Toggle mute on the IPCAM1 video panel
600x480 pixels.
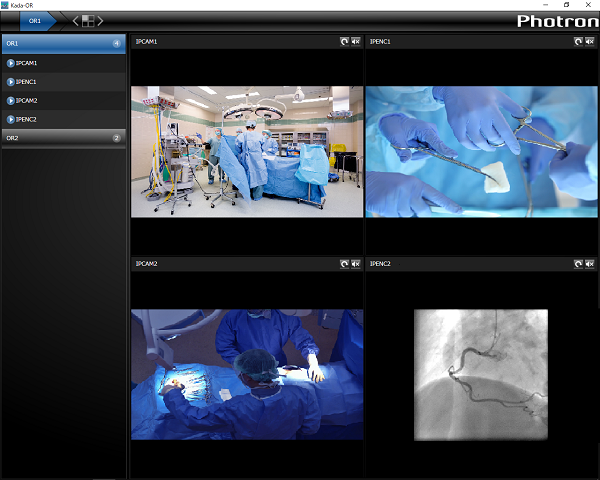point(355,42)
